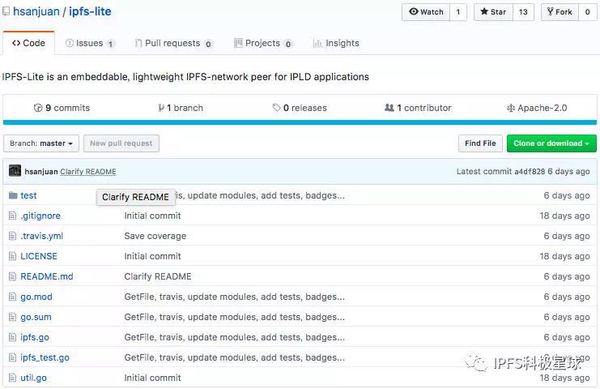Click 18 days ago in .gitignore row
The width and height of the screenshot is (600, 389).
(565, 216)
